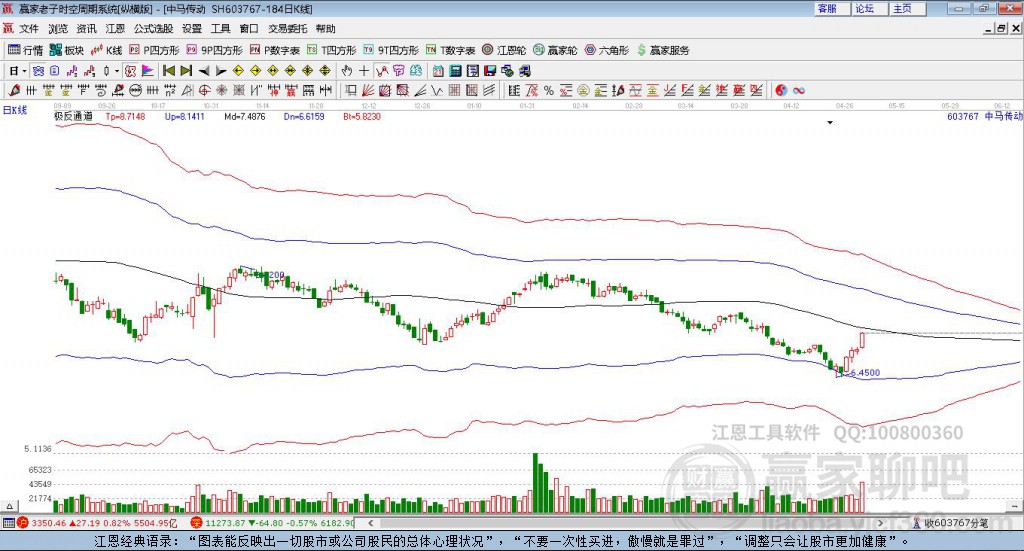Click the 收603767分笔 status entry

(950, 523)
